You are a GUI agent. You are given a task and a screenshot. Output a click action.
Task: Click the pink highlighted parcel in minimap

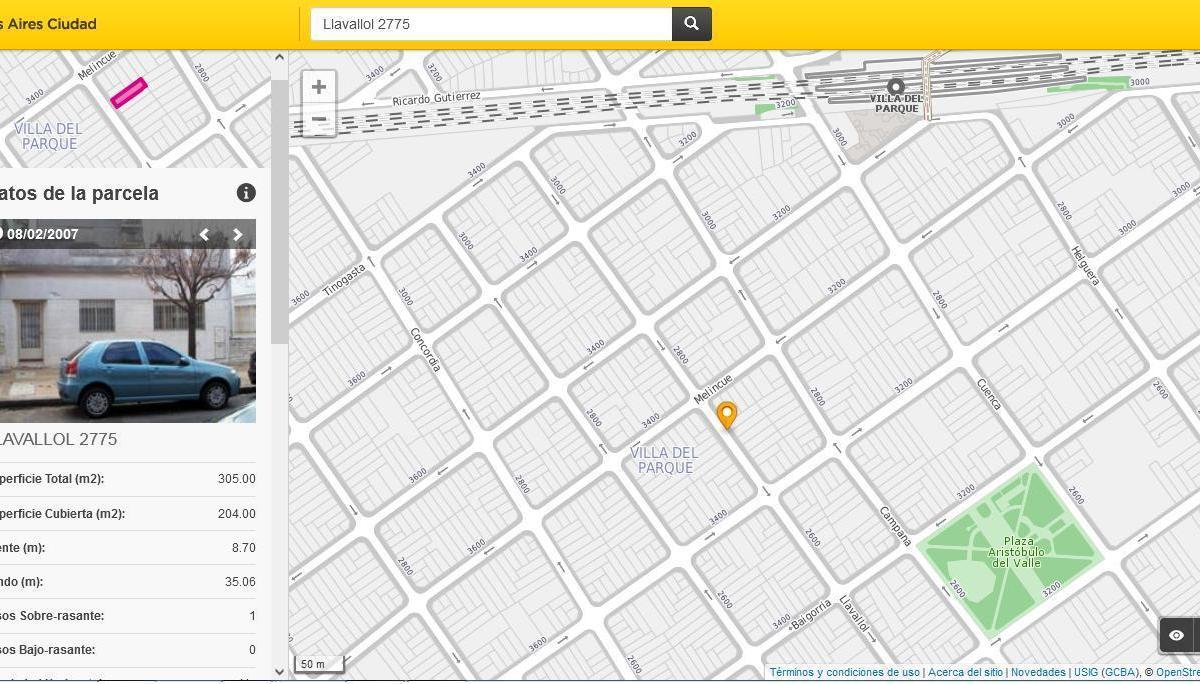pos(129,93)
